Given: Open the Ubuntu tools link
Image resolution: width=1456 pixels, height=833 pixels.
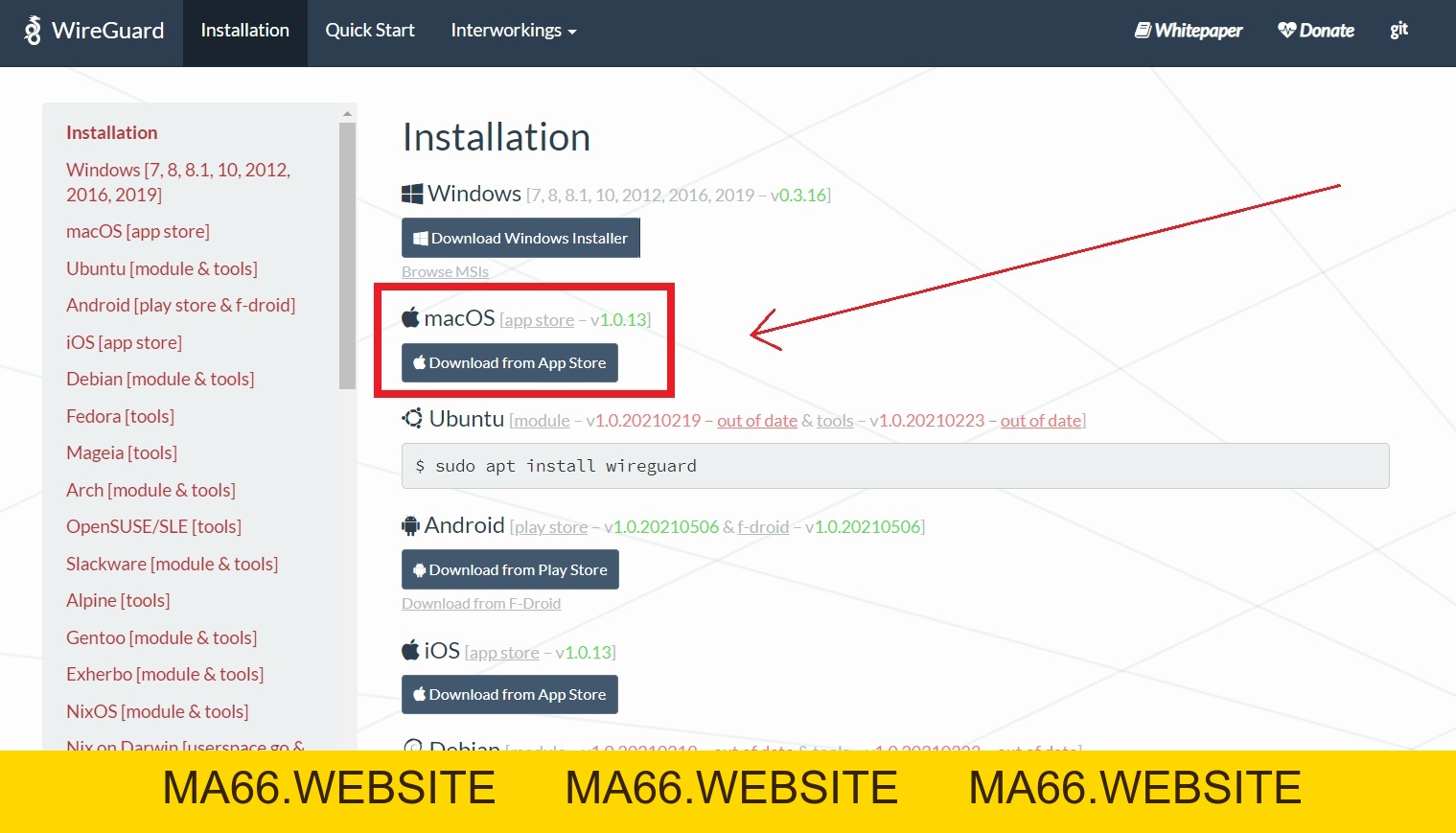Looking at the screenshot, I should click(835, 421).
